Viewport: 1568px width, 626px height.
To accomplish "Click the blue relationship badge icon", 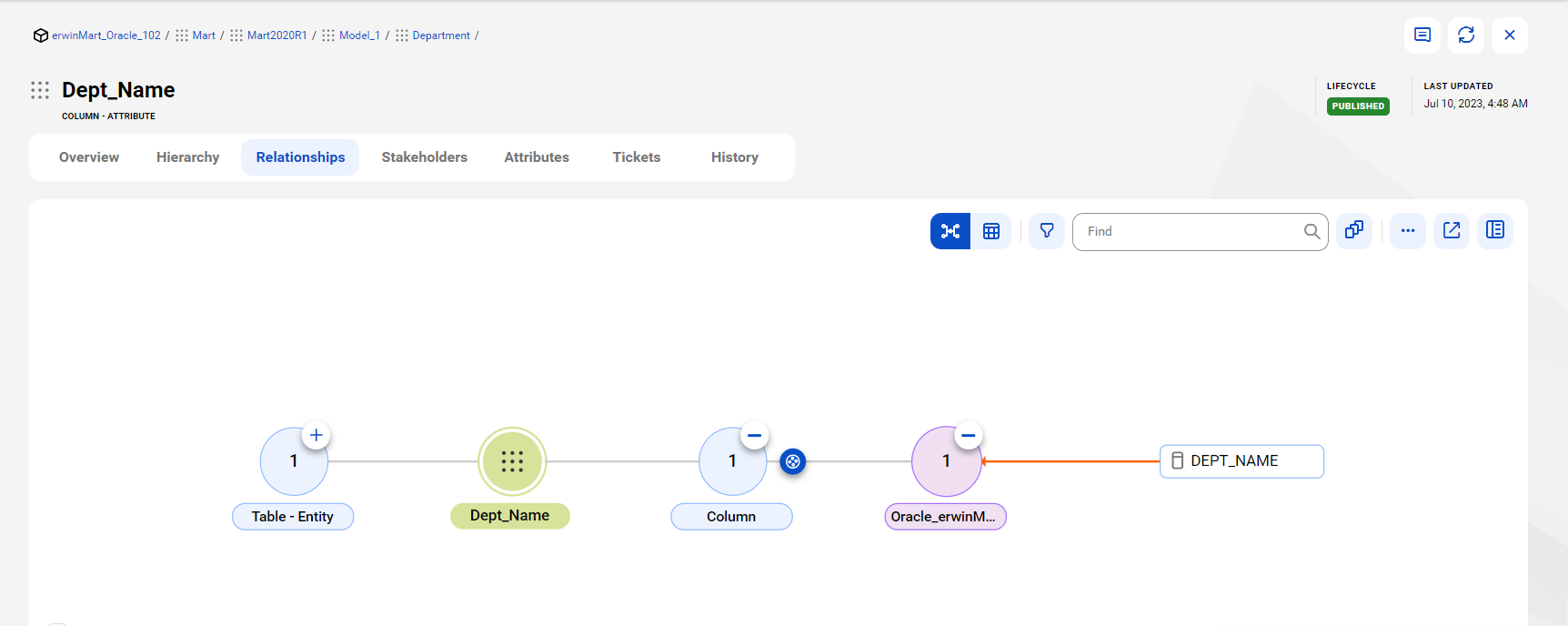I will 793,461.
